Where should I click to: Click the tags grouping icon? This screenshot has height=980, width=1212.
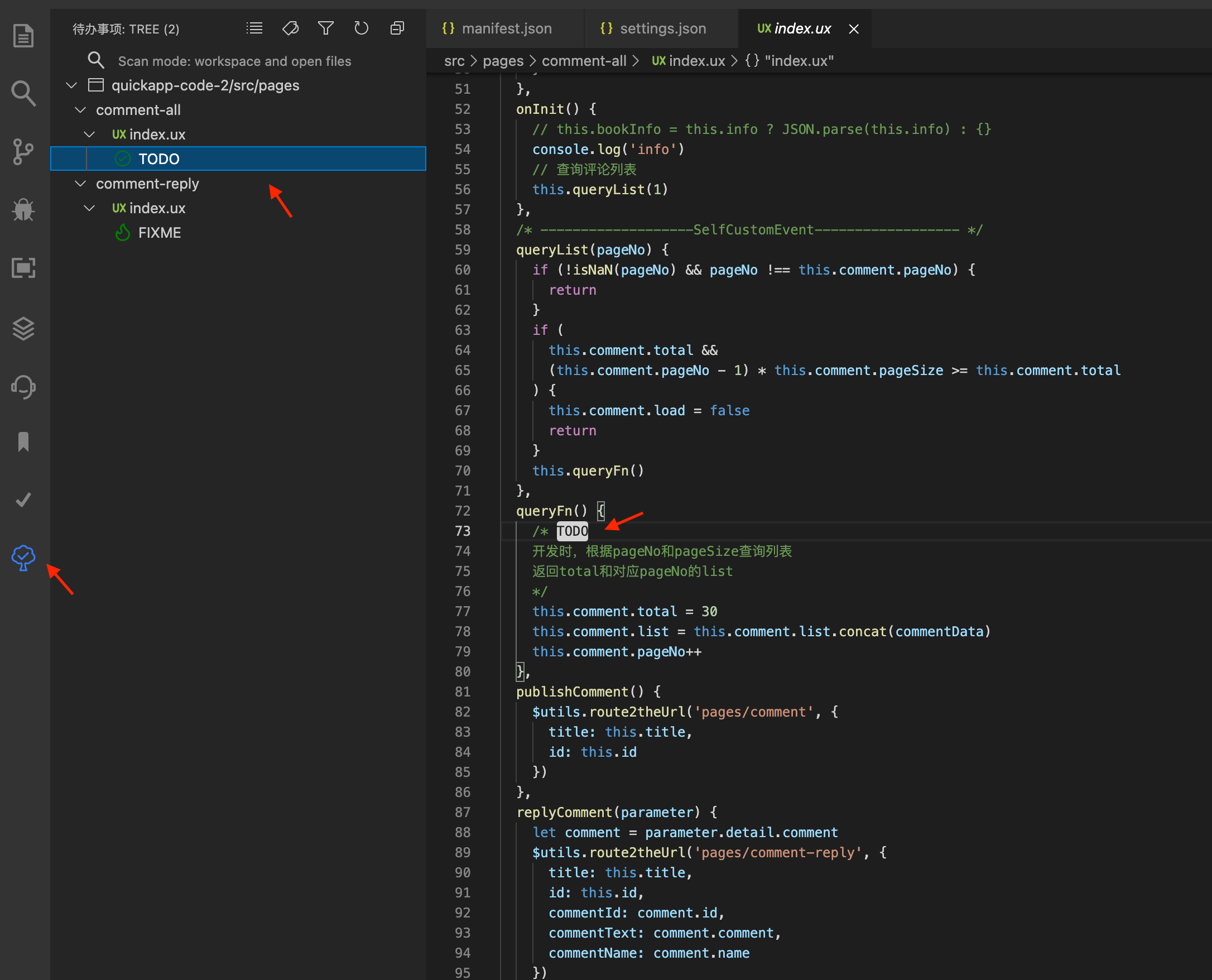tap(290, 28)
